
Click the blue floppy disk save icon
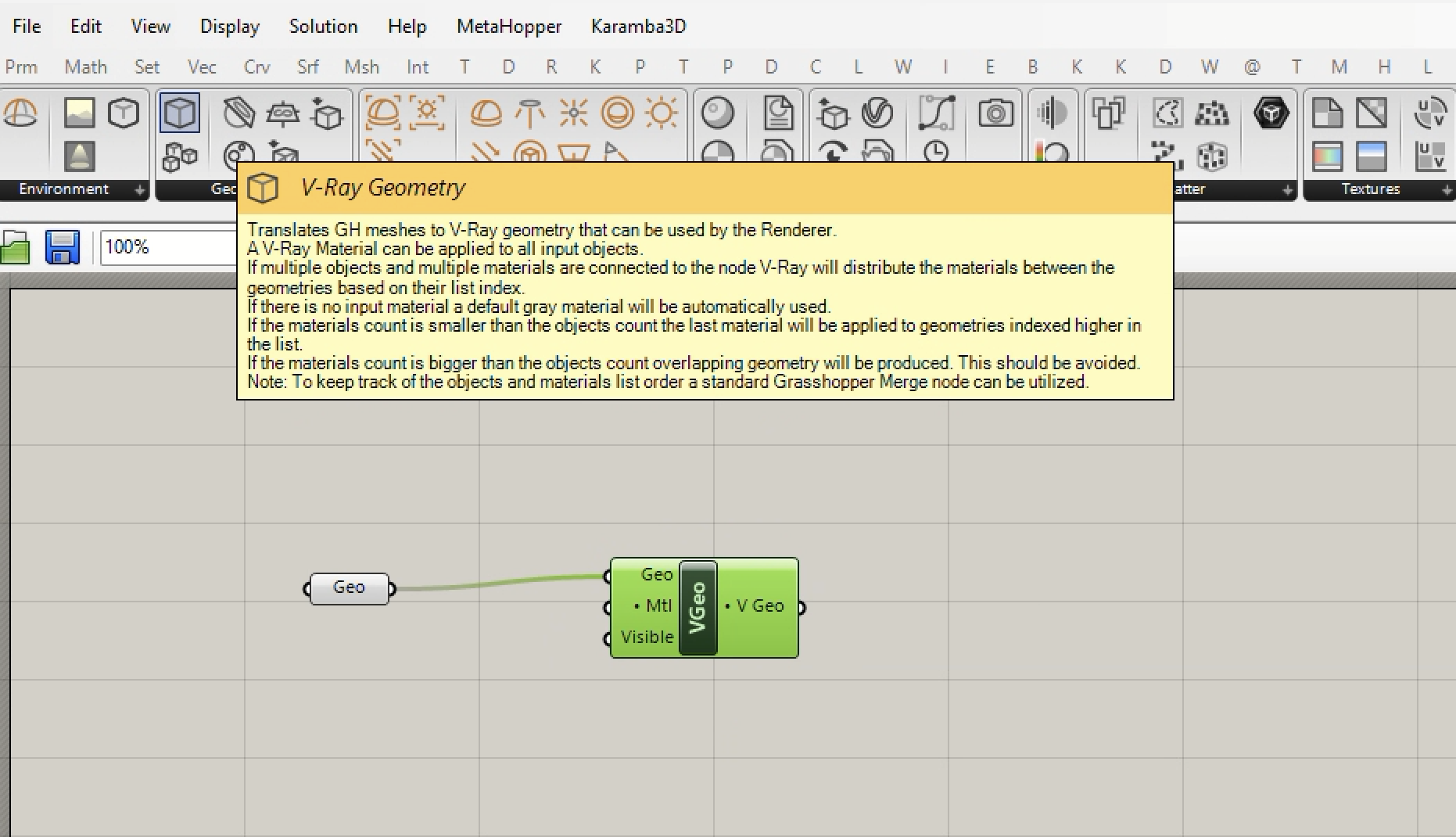pyautogui.click(x=63, y=247)
